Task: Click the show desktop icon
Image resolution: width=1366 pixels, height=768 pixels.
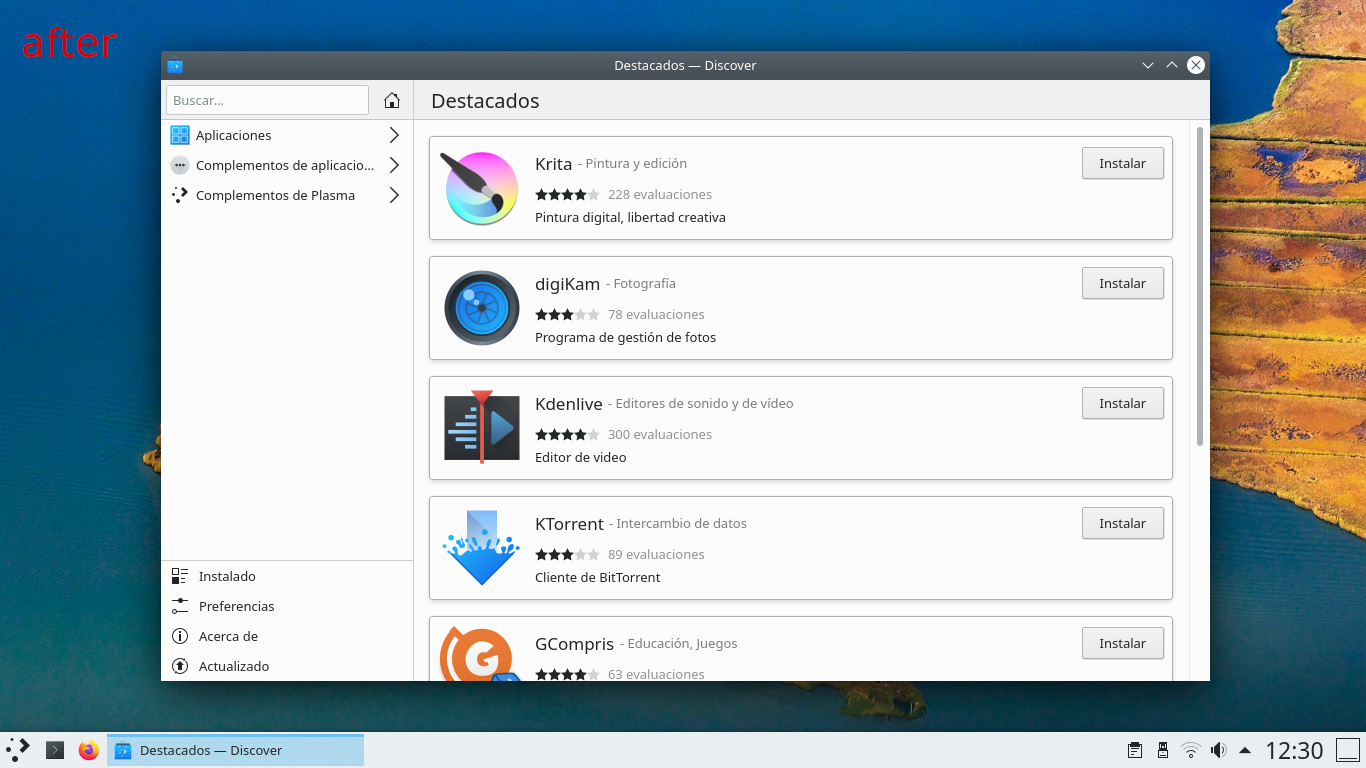Action: 1348,750
